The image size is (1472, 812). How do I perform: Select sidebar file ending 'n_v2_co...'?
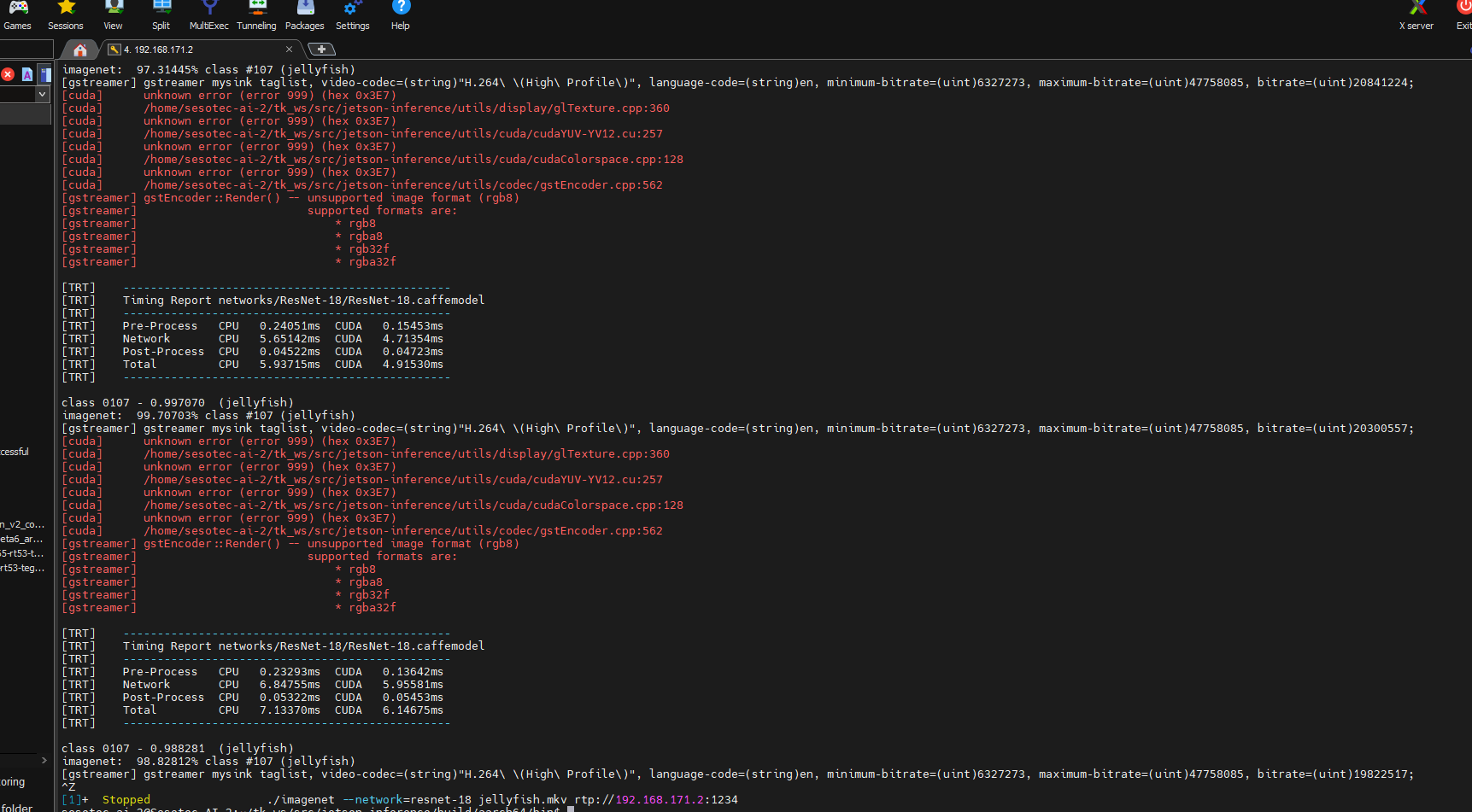[22, 524]
